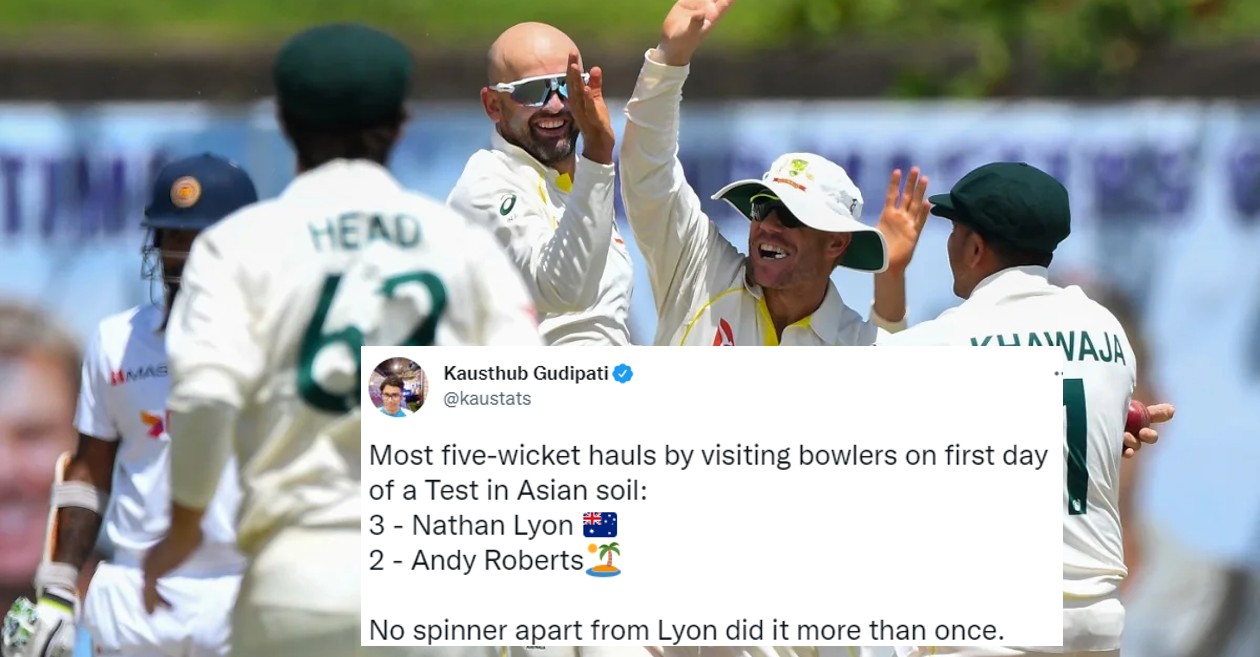Select the line '2 - Andy Roberts'
This screenshot has width=1260, height=657.
point(476,561)
